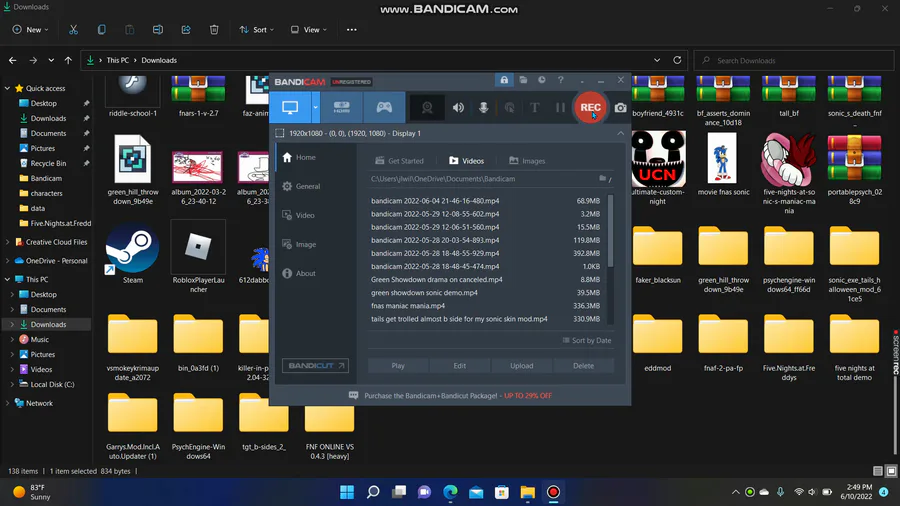
Task: Switch to Get Started tab
Action: 399,161
